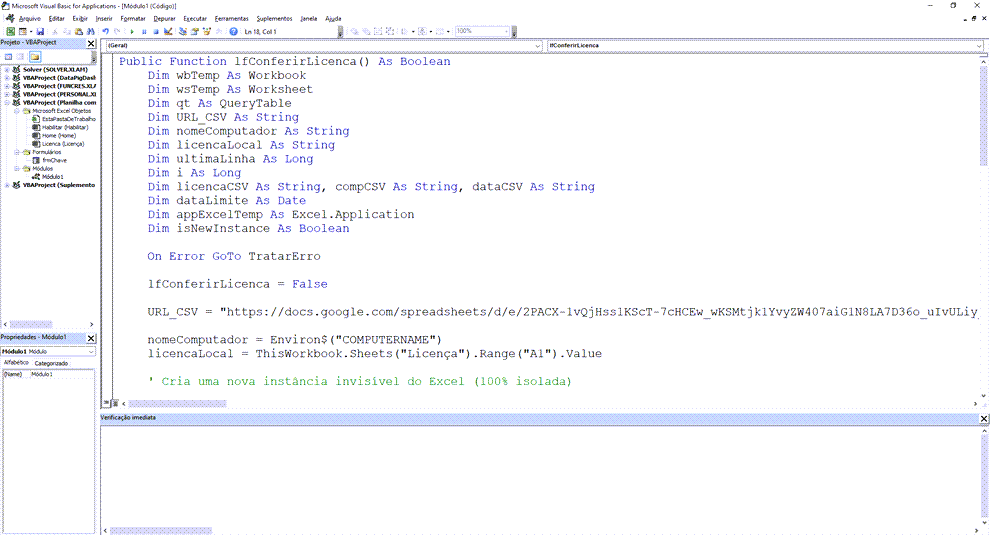Image resolution: width=990 pixels, height=536 pixels.
Task: Toggle Folders view in Project panel
Action: point(34,57)
